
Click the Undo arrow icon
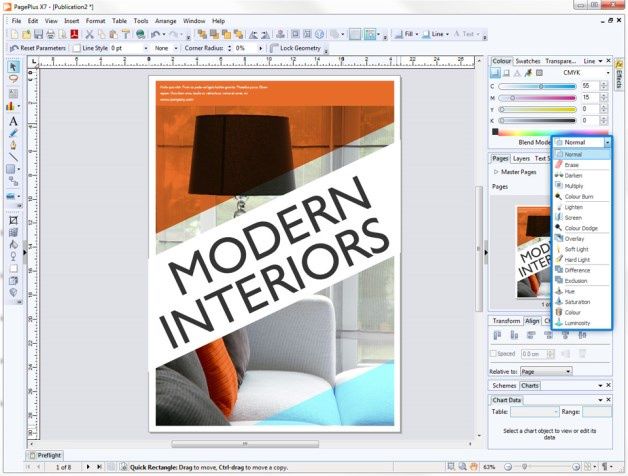(x=155, y=34)
